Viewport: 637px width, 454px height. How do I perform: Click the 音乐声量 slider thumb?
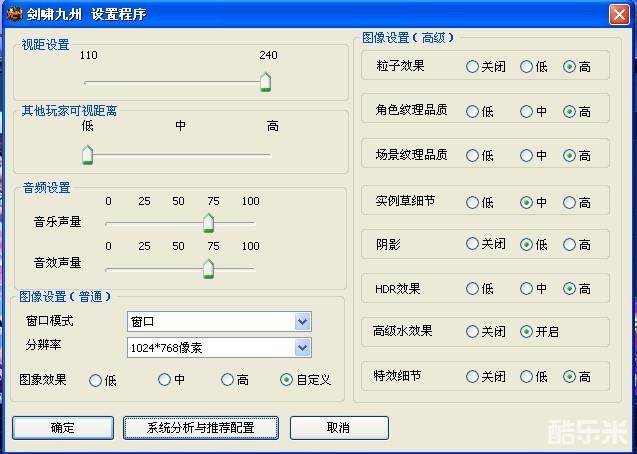208,222
